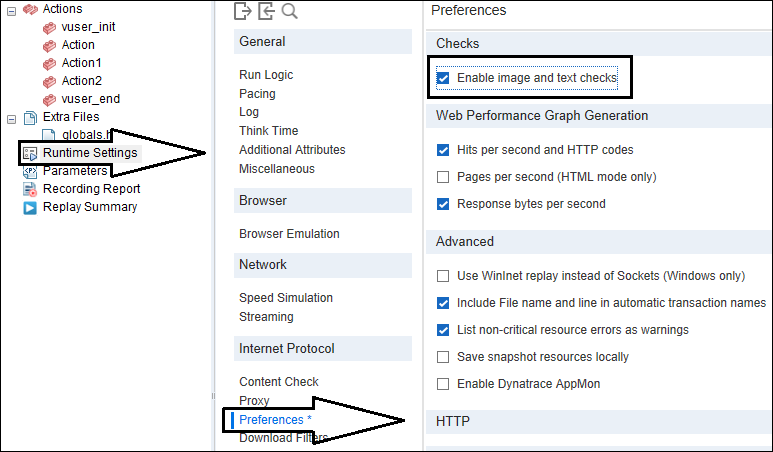773x452 pixels.
Task: Enable Pages per second (HTML mode only)
Action: [443, 177]
